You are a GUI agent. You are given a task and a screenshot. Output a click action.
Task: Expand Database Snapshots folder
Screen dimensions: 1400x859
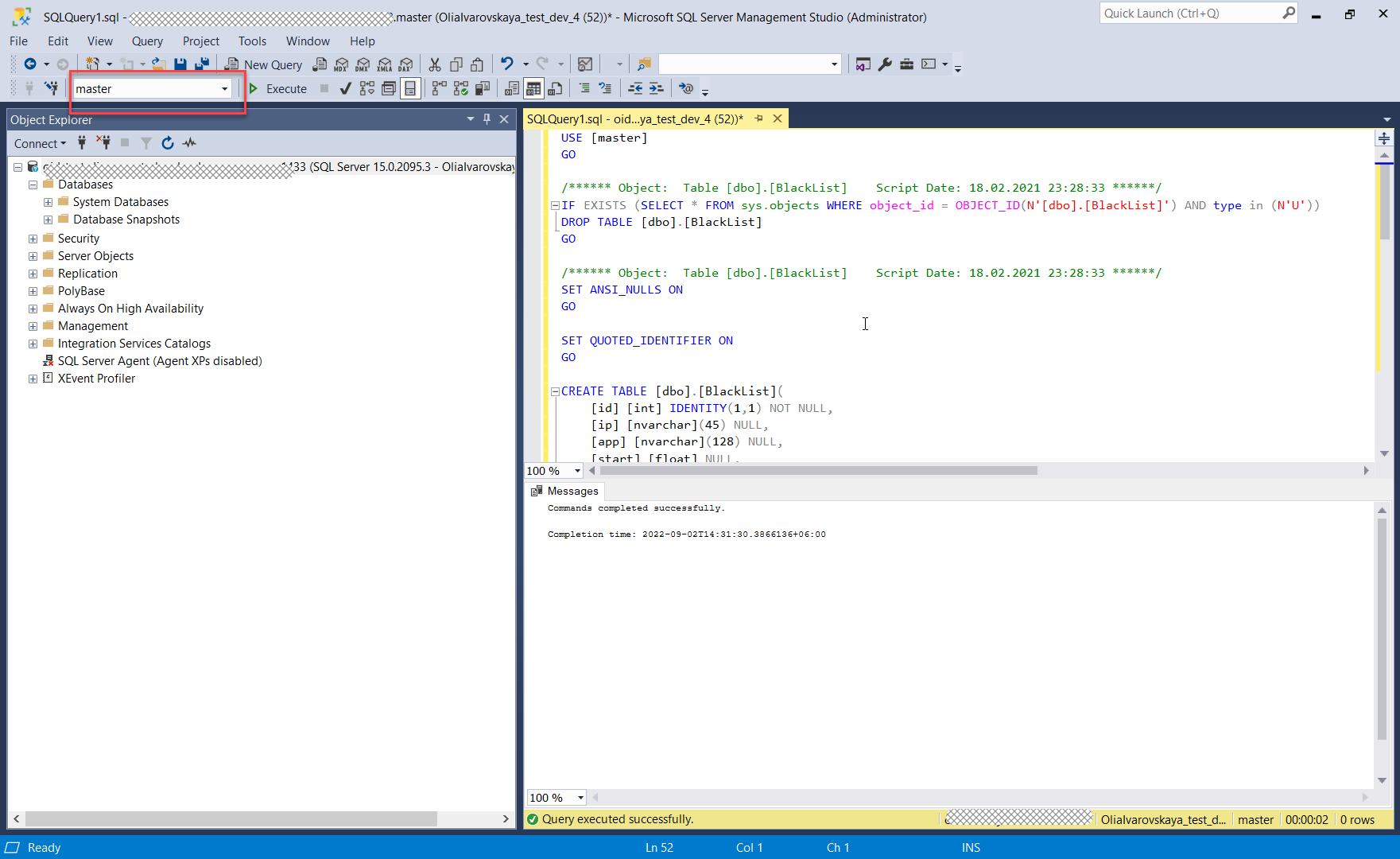pyautogui.click(x=48, y=220)
